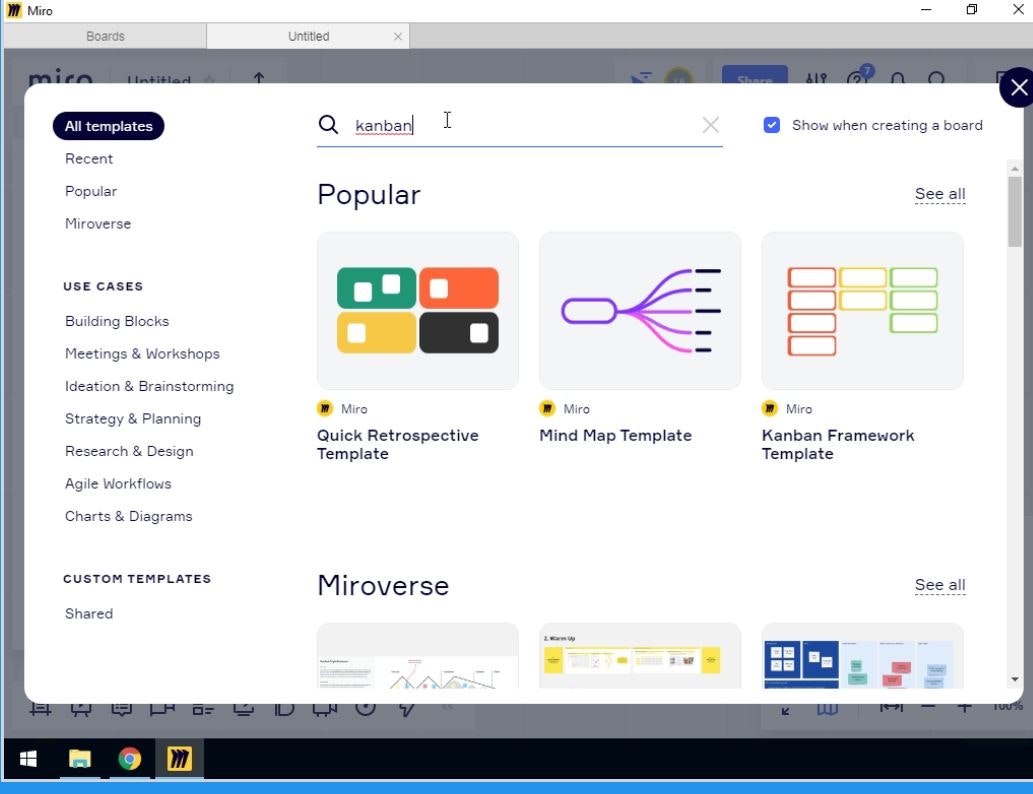This screenshot has width=1033, height=794.
Task: Select Ideation & Brainstorming templates
Action: [x=150, y=386]
